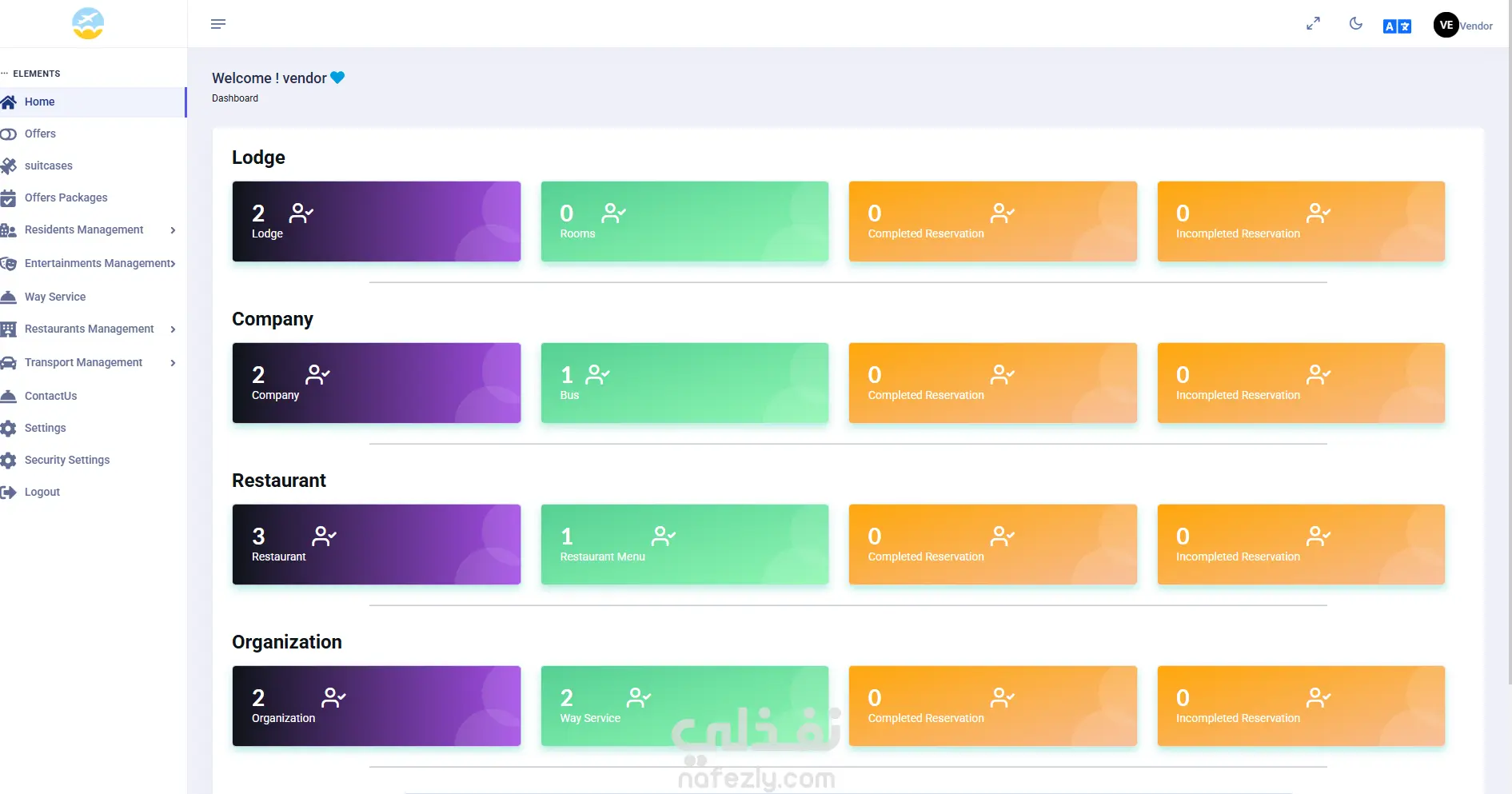
Task: Toggle dark mode moon icon
Action: [1355, 24]
